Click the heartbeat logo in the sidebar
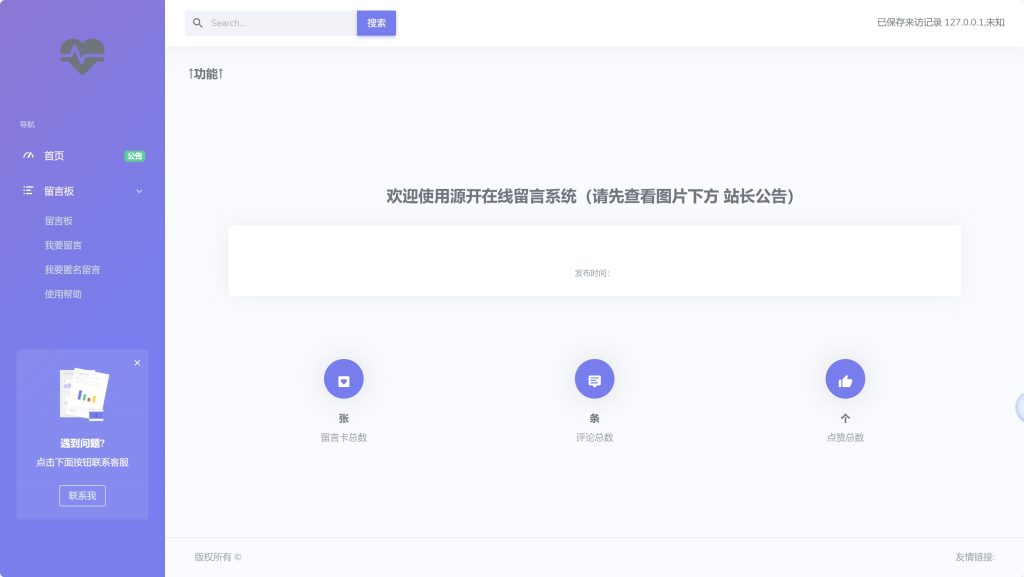 (80, 56)
